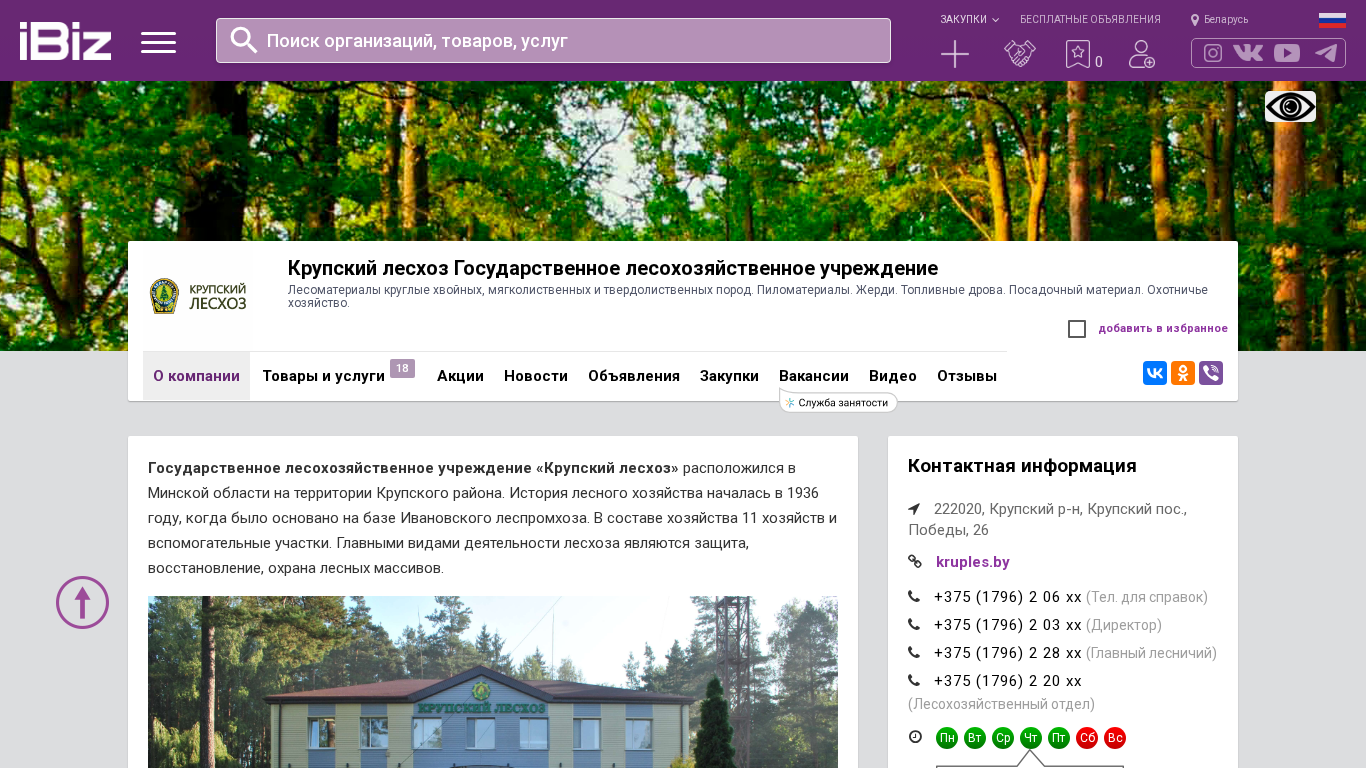This screenshot has width=1366, height=768.
Task: Click the search magnifier icon
Action: [x=244, y=40]
